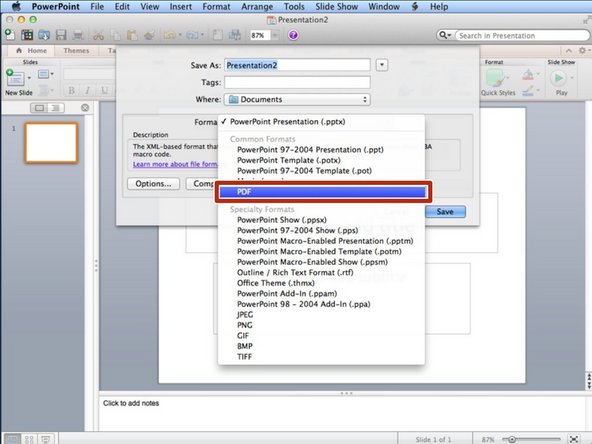The width and height of the screenshot is (592, 444).
Task: Show outline tab in side pane
Action: (x=56, y=108)
